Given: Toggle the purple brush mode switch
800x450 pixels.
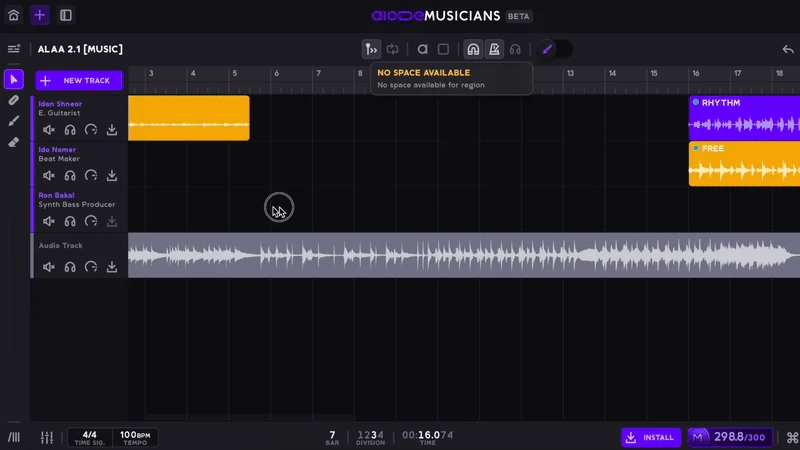Looking at the screenshot, I should click(555, 49).
